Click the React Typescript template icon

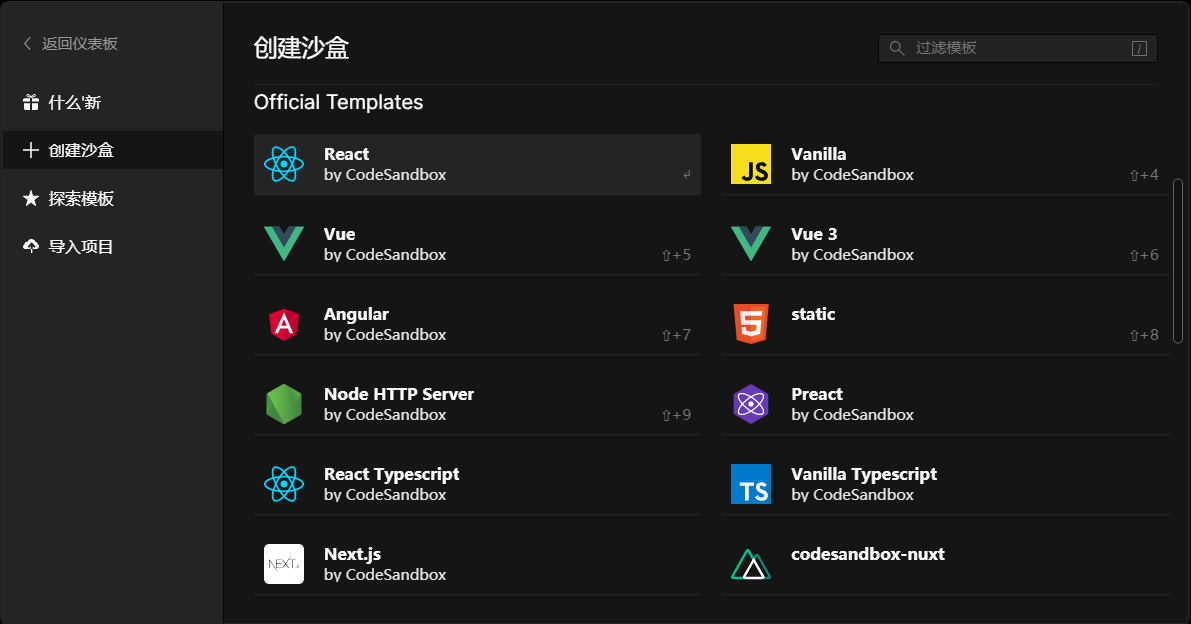284,484
